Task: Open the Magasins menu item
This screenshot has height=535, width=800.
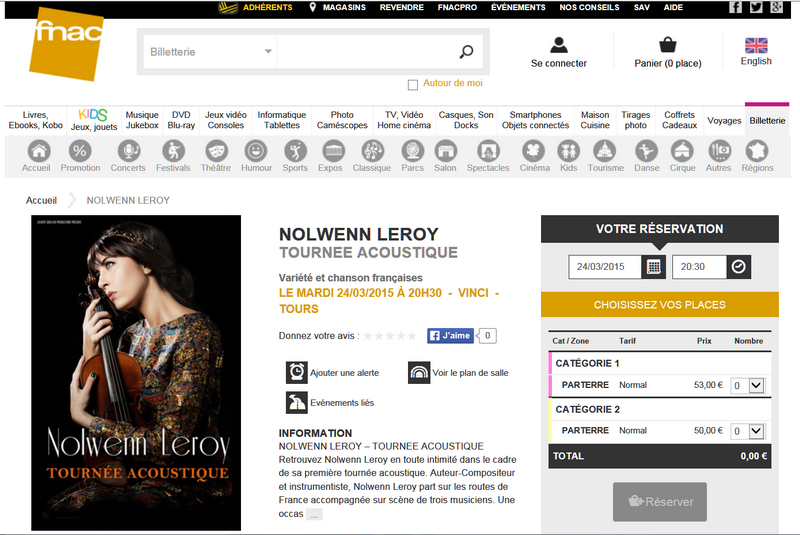Action: coord(344,7)
